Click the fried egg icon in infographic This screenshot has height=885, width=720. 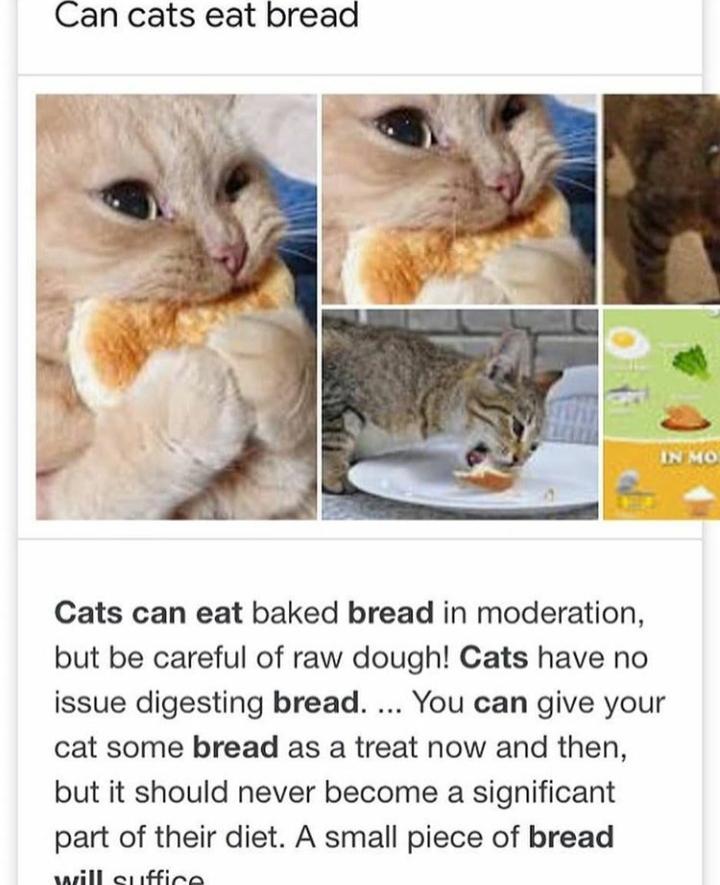click(x=629, y=343)
